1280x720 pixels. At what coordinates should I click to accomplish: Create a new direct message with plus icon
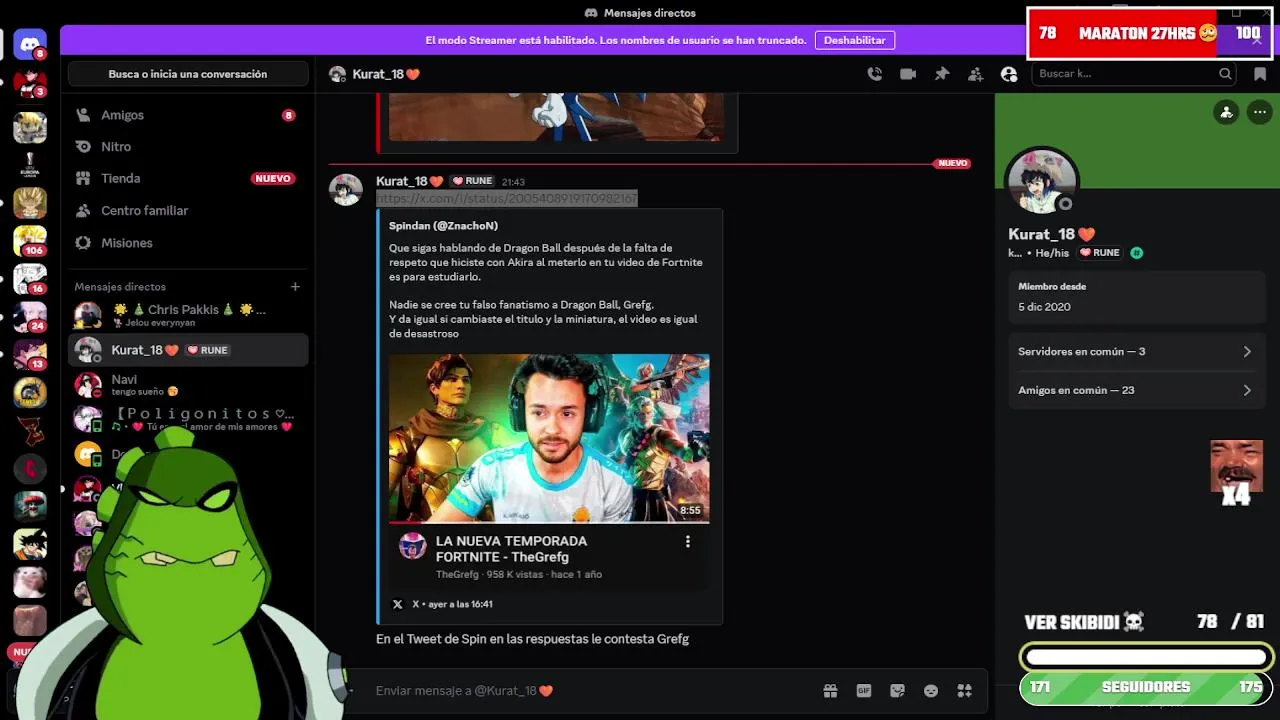295,287
